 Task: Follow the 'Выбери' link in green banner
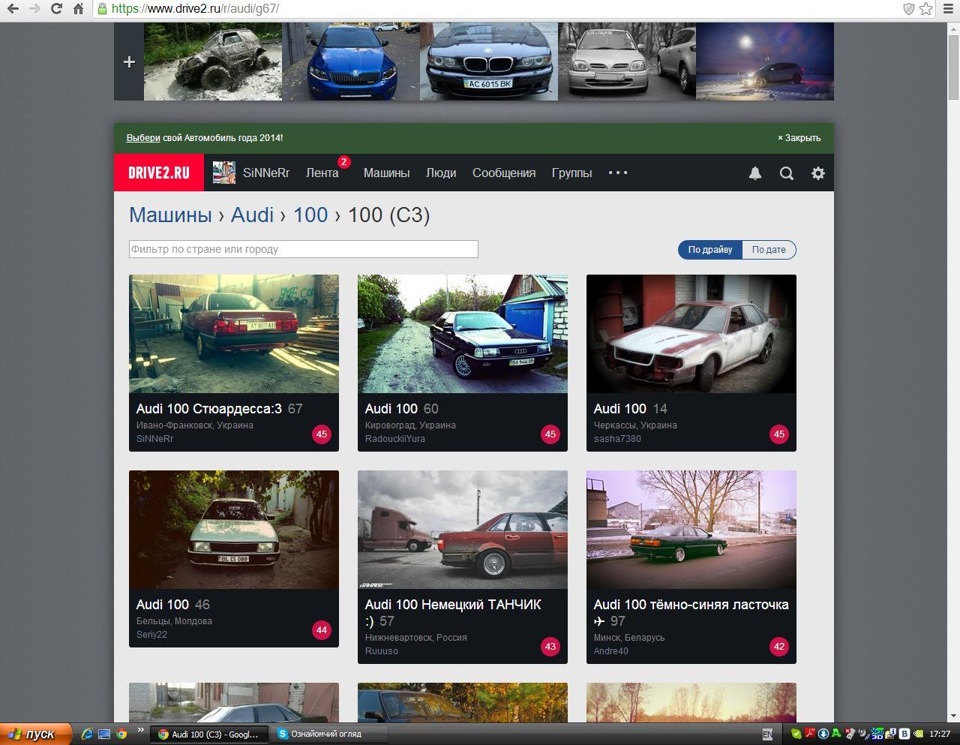(x=143, y=138)
